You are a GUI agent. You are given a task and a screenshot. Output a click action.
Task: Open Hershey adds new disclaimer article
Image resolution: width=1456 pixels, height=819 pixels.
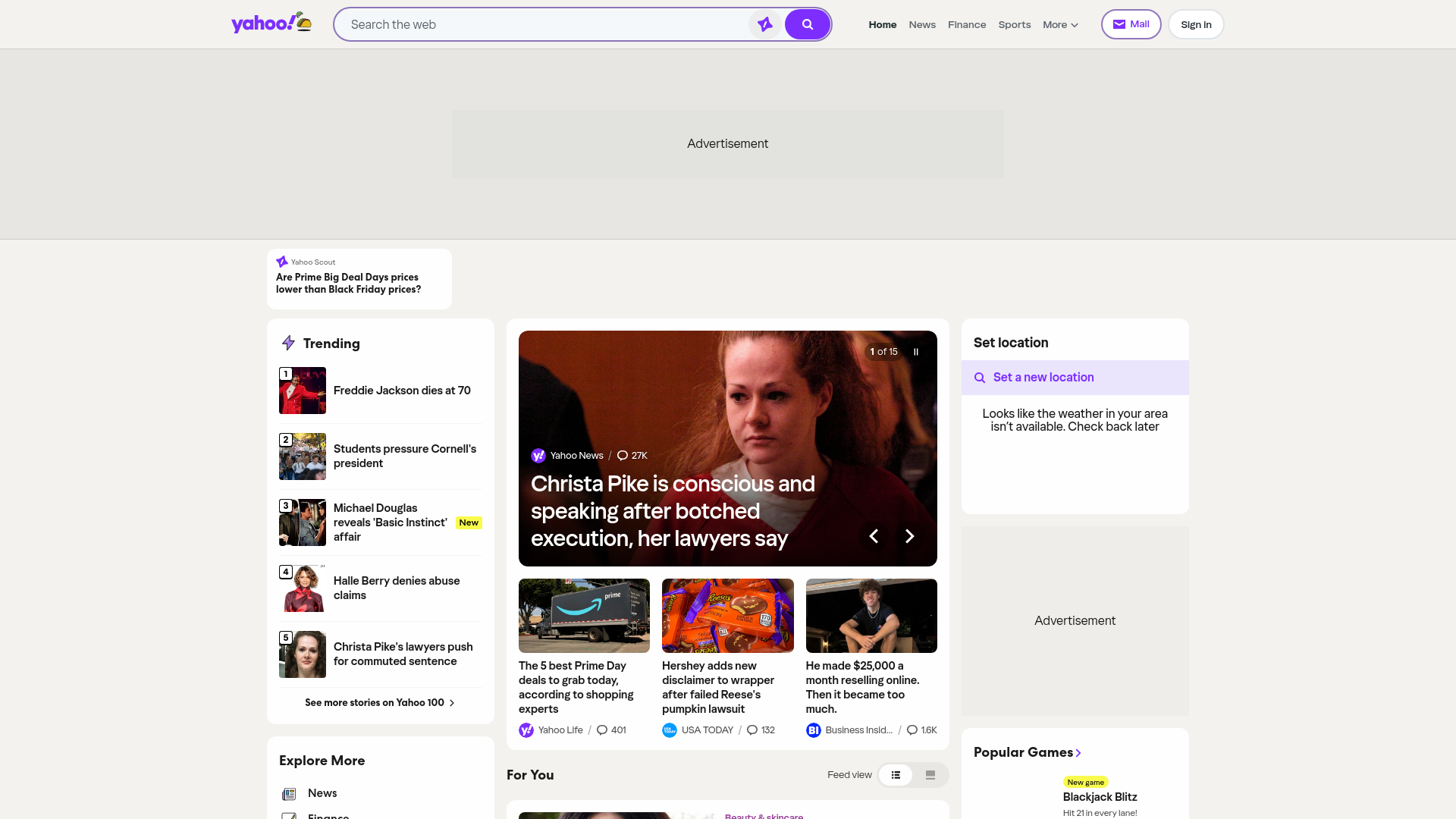(x=718, y=687)
